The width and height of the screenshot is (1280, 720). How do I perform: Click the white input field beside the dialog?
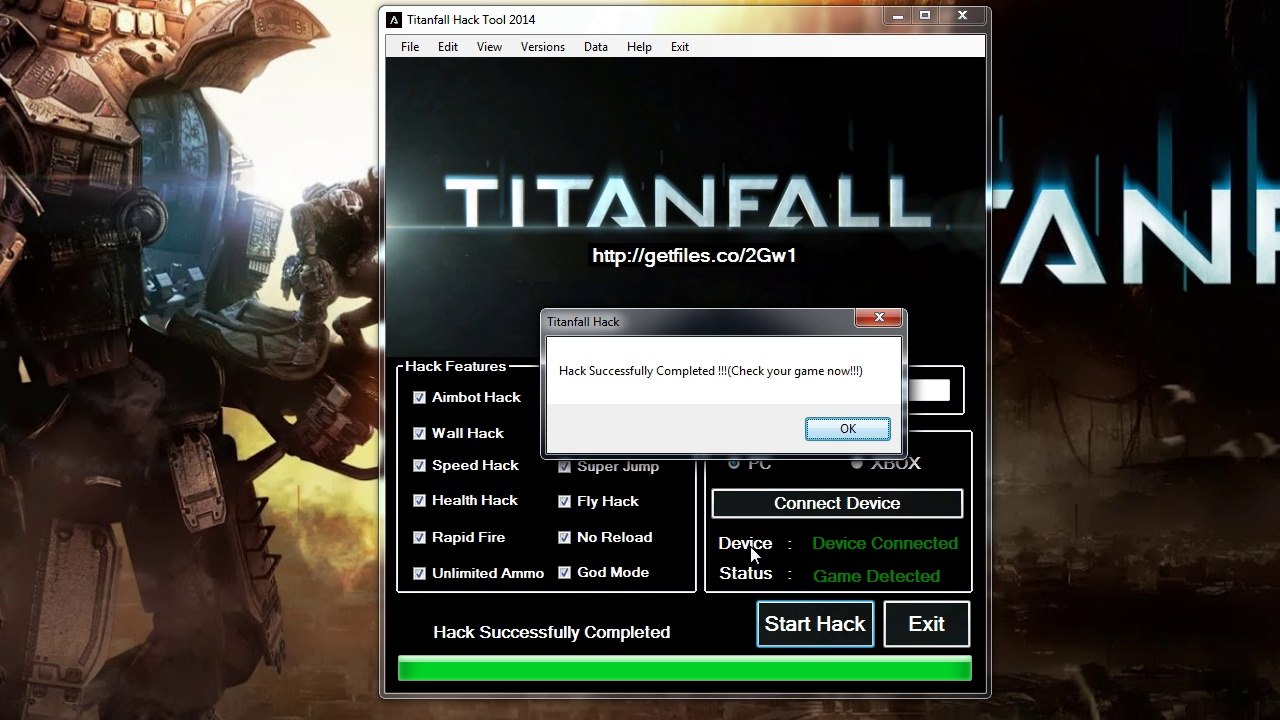928,390
